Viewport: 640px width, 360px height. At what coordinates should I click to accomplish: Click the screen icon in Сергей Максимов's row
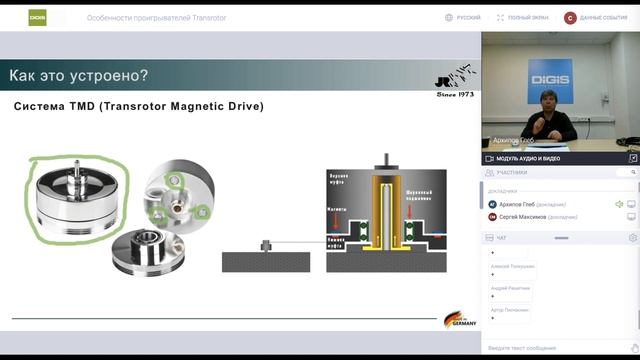coord(631,217)
